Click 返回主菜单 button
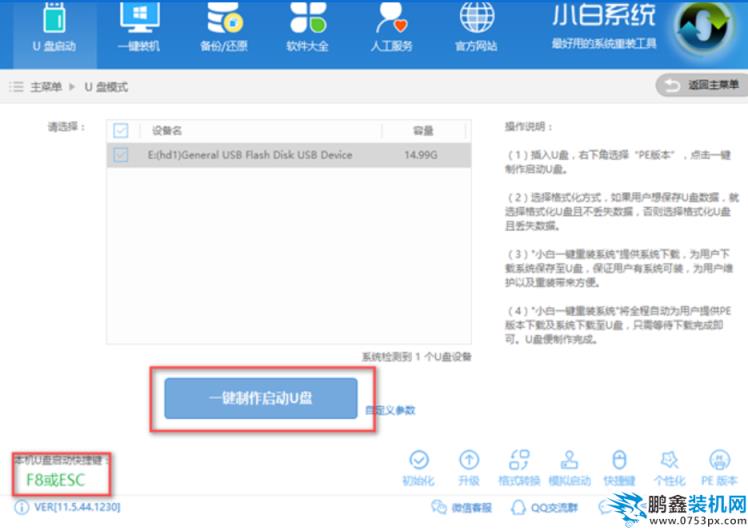 702,85
